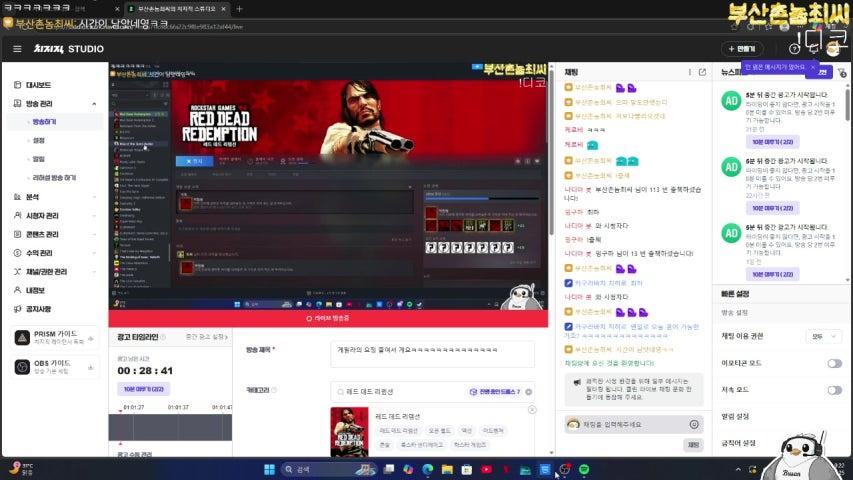Download the OBS 가이드 via its arrow icon
This screenshot has height=480, width=853.
pyautogui.click(x=91, y=368)
